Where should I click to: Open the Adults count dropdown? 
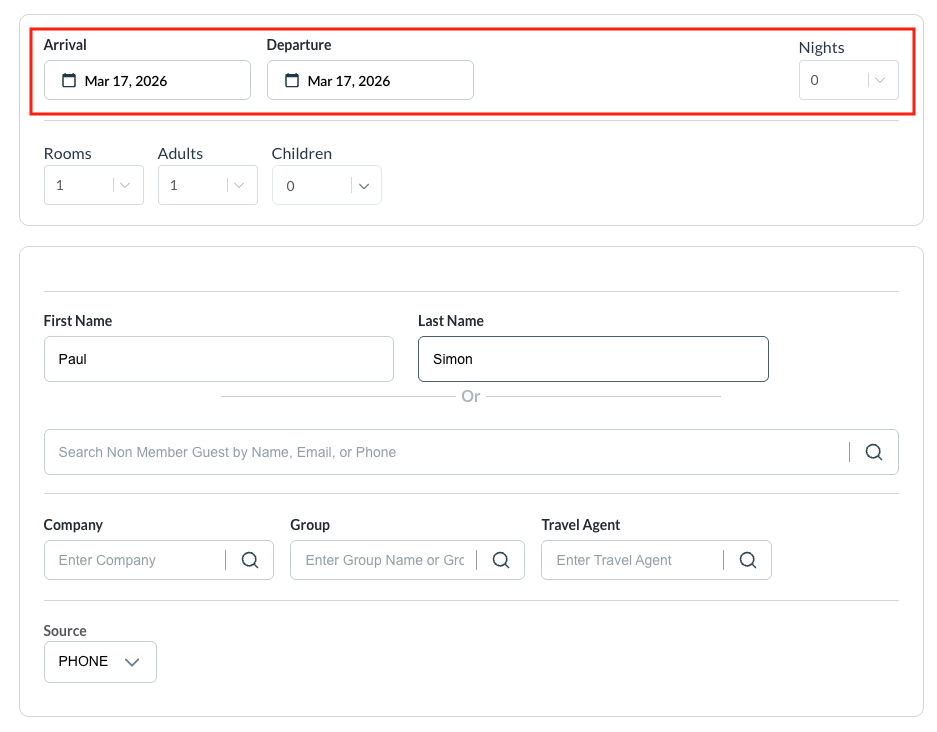point(207,185)
